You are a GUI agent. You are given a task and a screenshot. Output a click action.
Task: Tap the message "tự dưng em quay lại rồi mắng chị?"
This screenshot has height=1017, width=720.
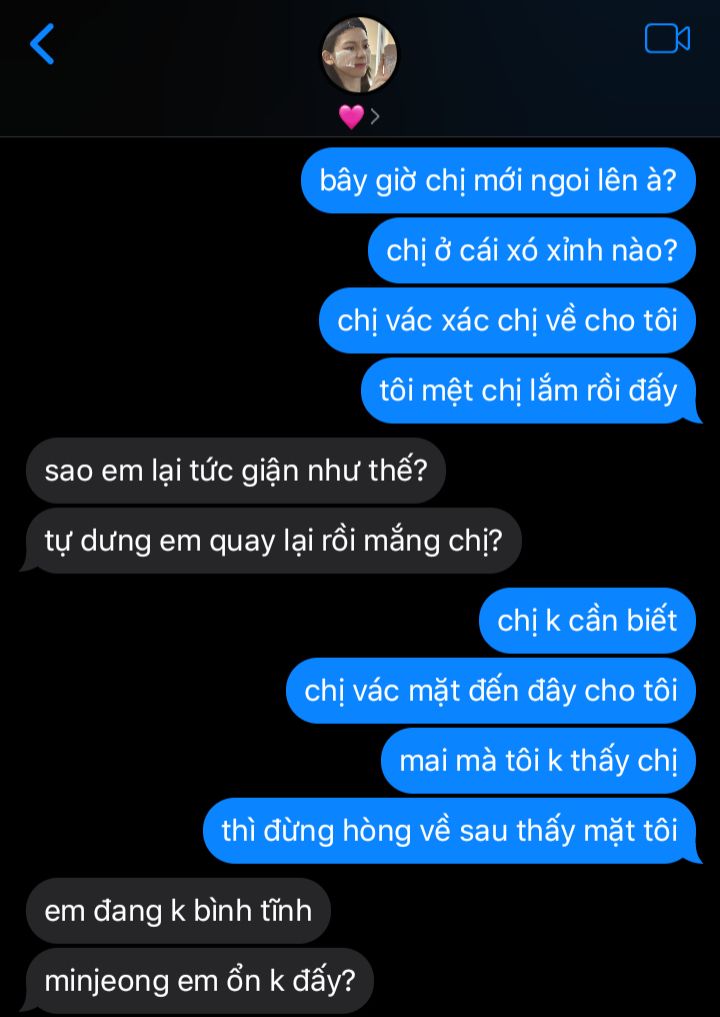[x=272, y=540]
